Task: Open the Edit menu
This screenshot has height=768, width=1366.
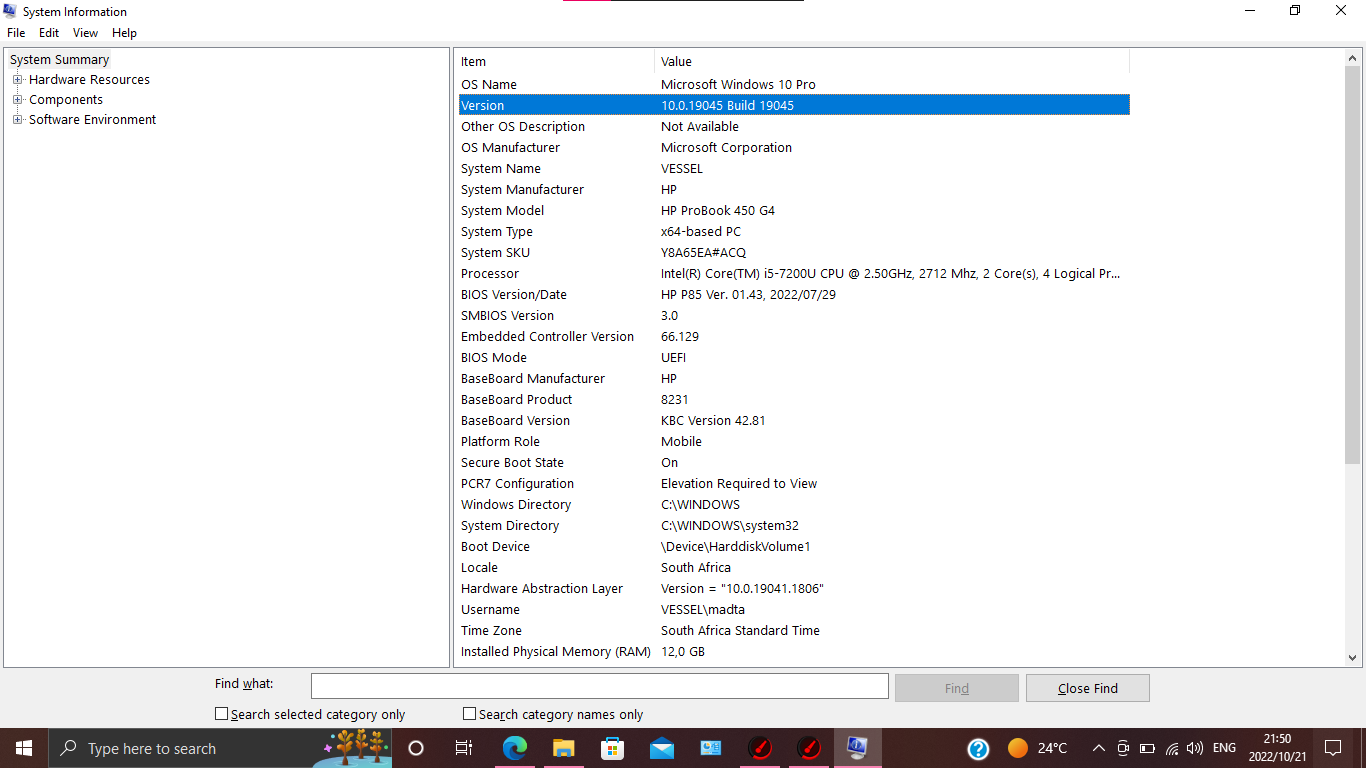Action: click(49, 33)
